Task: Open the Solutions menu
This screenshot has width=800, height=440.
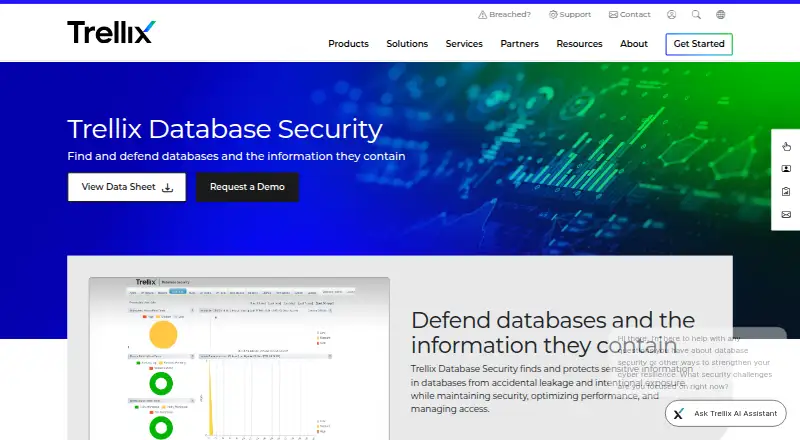Action: click(407, 44)
